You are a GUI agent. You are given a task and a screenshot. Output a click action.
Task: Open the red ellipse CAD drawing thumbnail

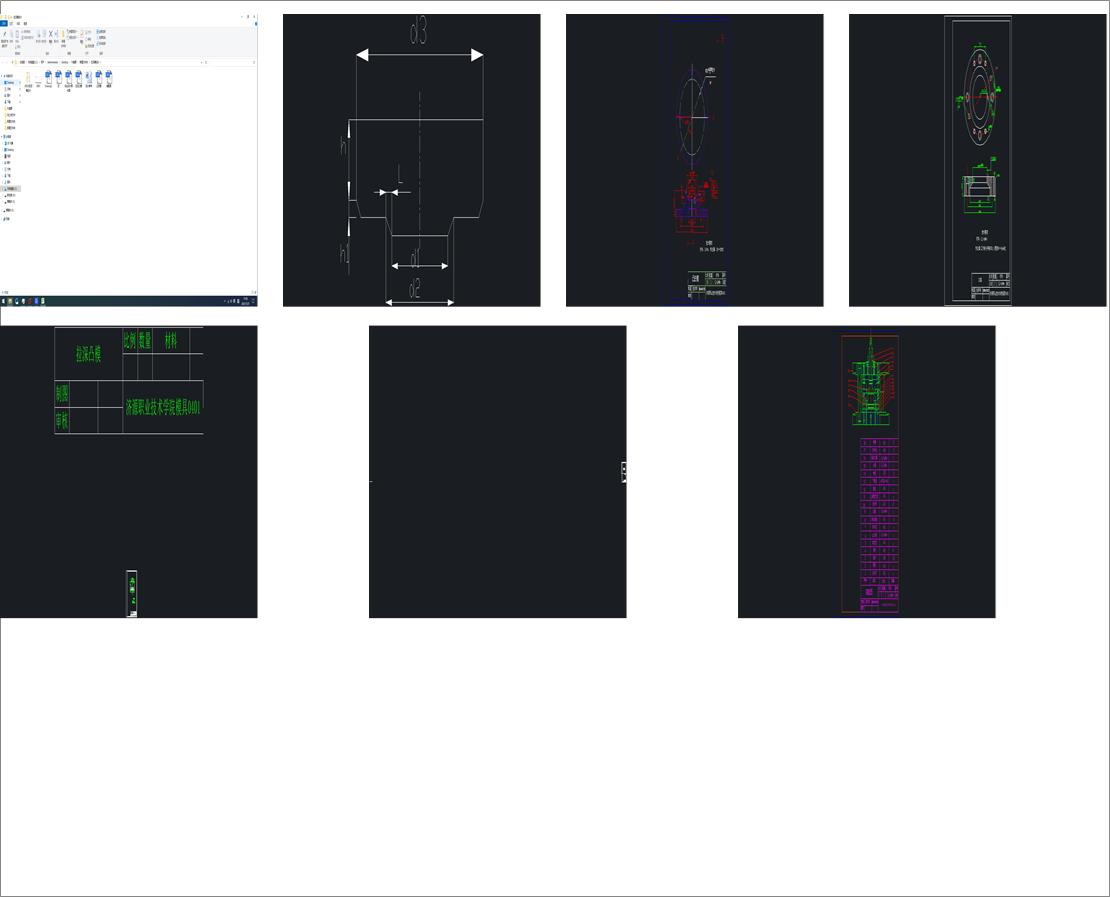tap(694, 160)
